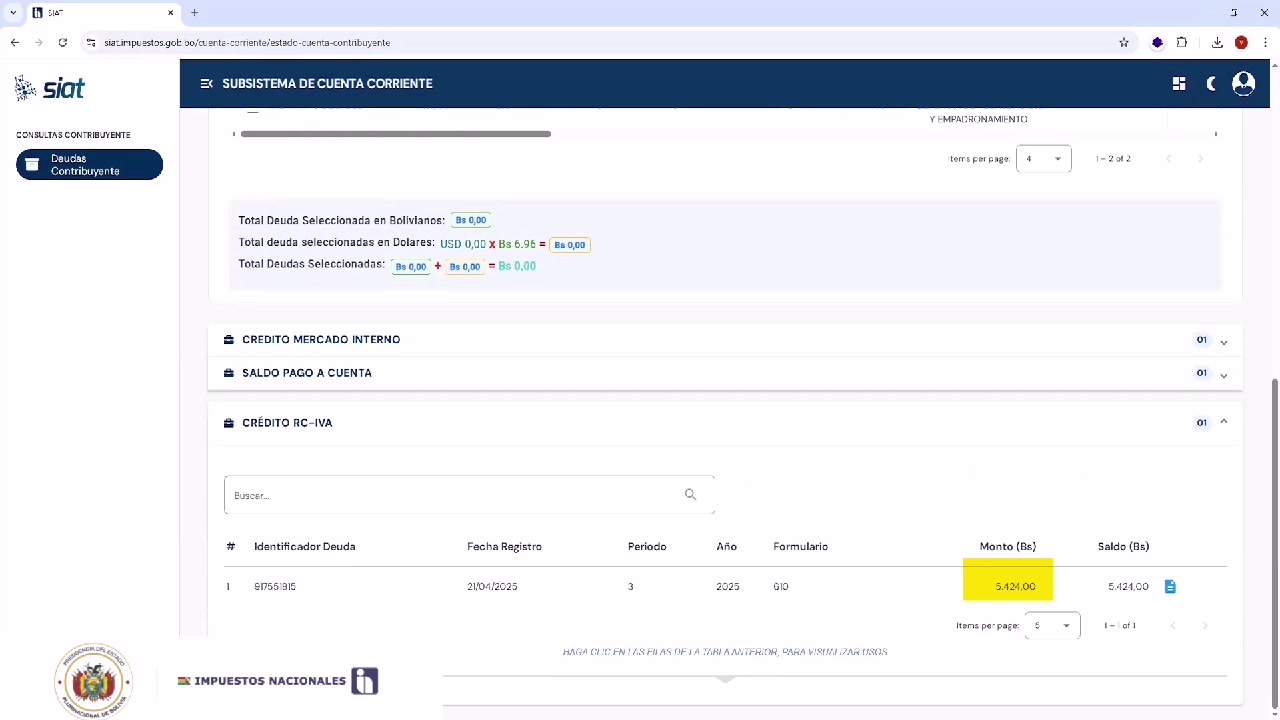Click the horizontal scrollbar of the upper table
The image size is (1280, 720).
point(396,134)
